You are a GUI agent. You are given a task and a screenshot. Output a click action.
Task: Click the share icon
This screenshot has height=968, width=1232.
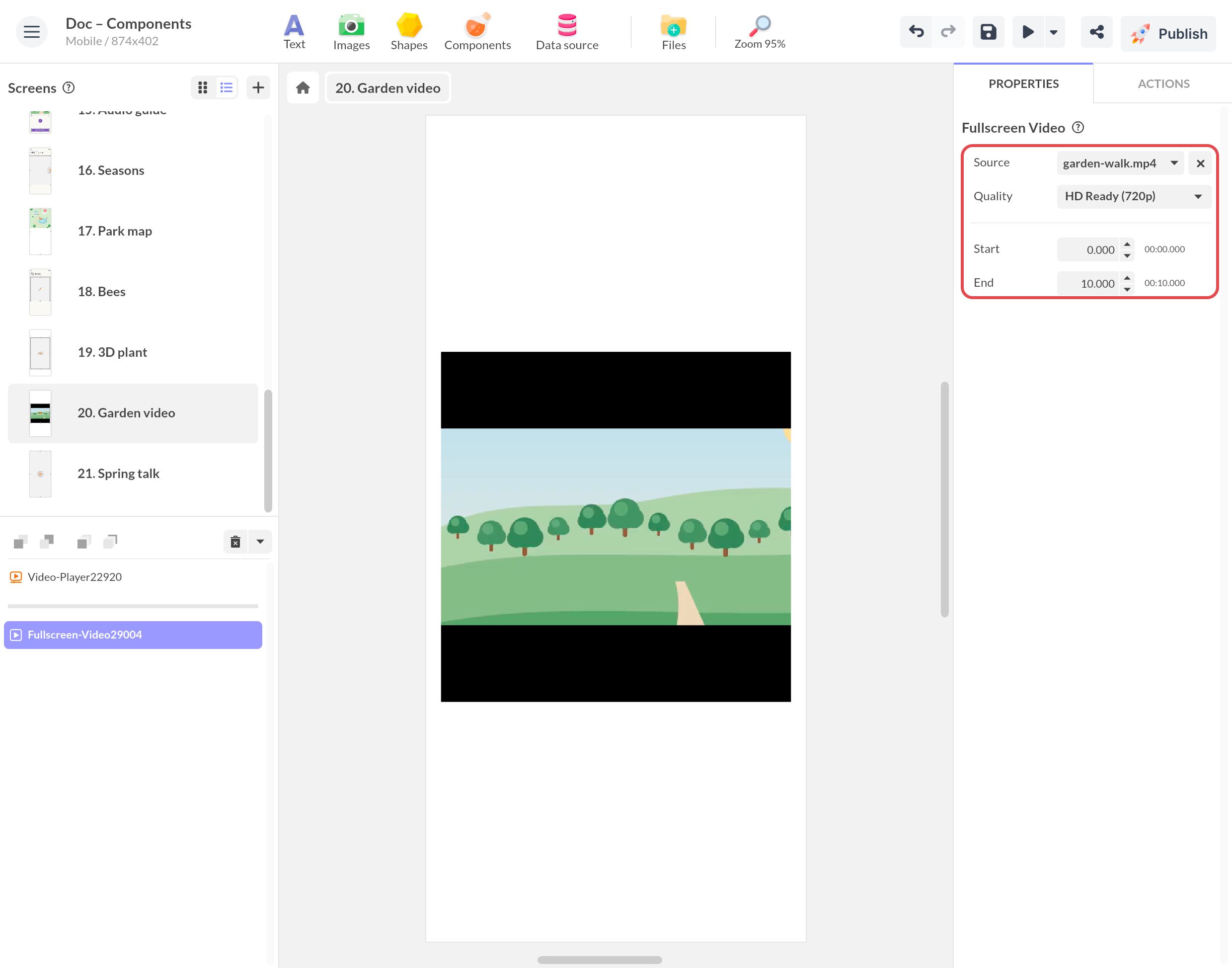click(1096, 32)
